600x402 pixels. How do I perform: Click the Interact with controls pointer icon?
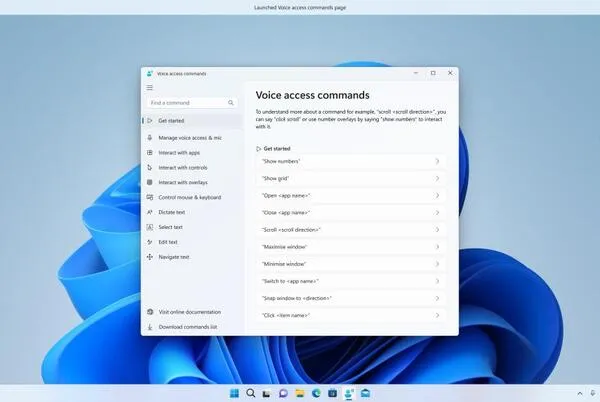point(150,167)
